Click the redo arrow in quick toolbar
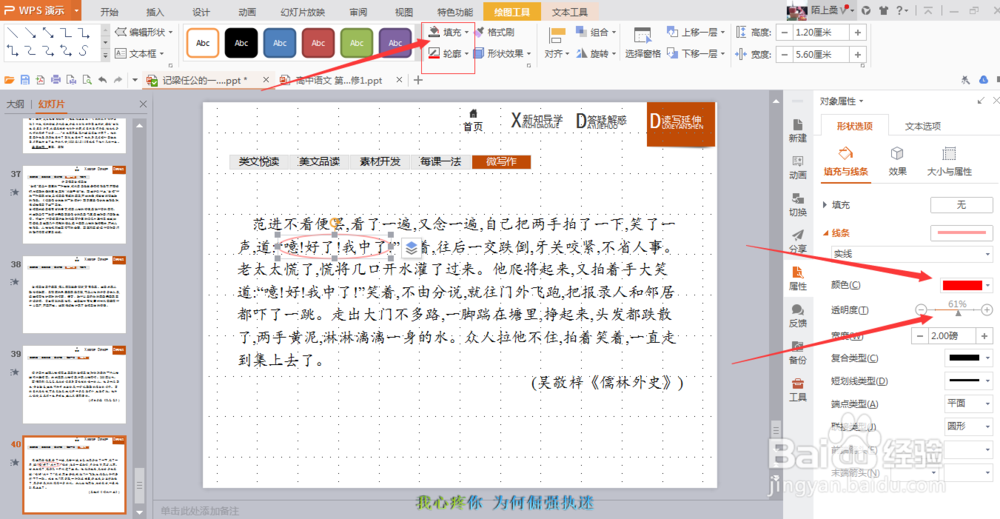 click(x=118, y=80)
